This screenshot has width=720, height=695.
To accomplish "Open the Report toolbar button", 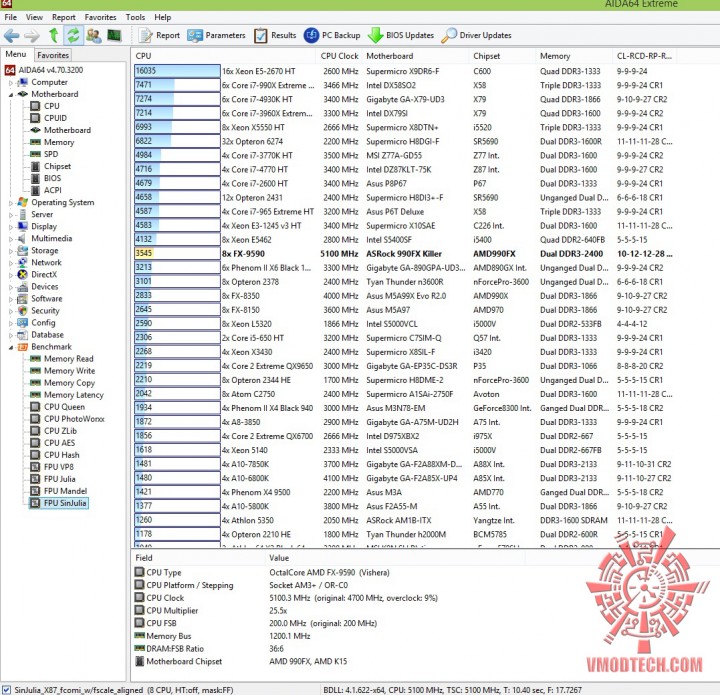I will (159, 35).
